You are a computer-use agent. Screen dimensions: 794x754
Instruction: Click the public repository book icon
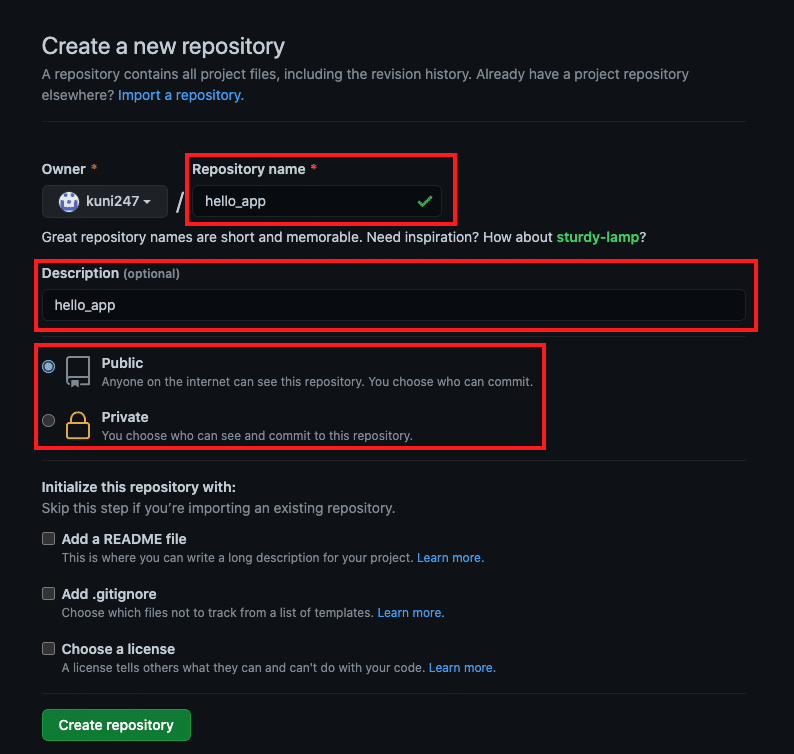click(x=78, y=371)
